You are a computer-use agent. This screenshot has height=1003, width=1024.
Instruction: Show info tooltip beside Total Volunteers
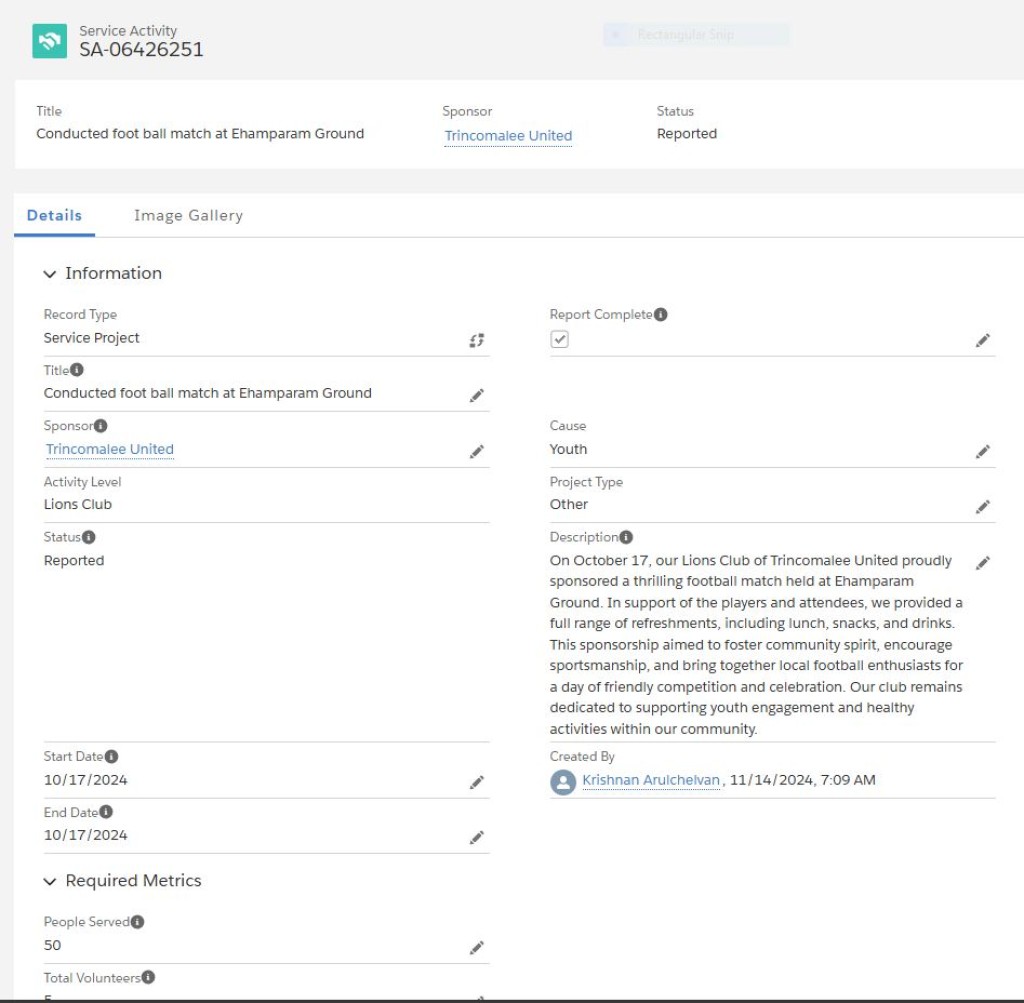148,978
